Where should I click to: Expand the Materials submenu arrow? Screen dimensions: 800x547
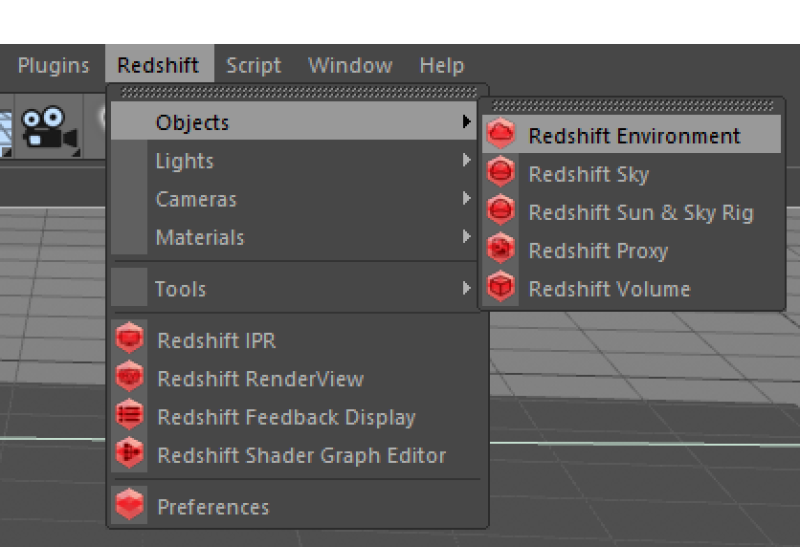click(x=466, y=237)
